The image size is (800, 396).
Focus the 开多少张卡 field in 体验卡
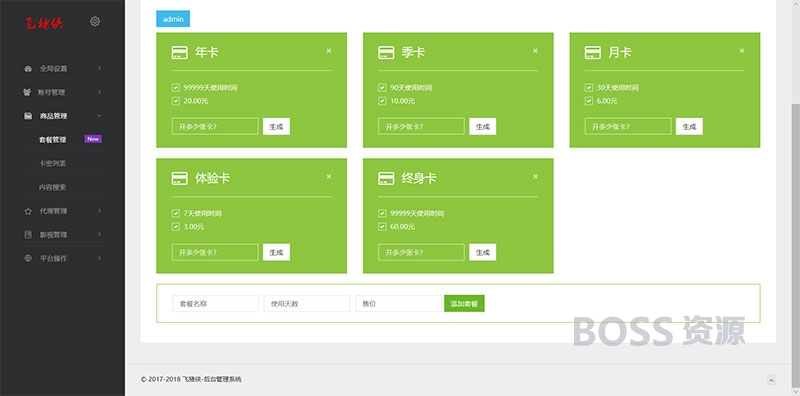(215, 252)
